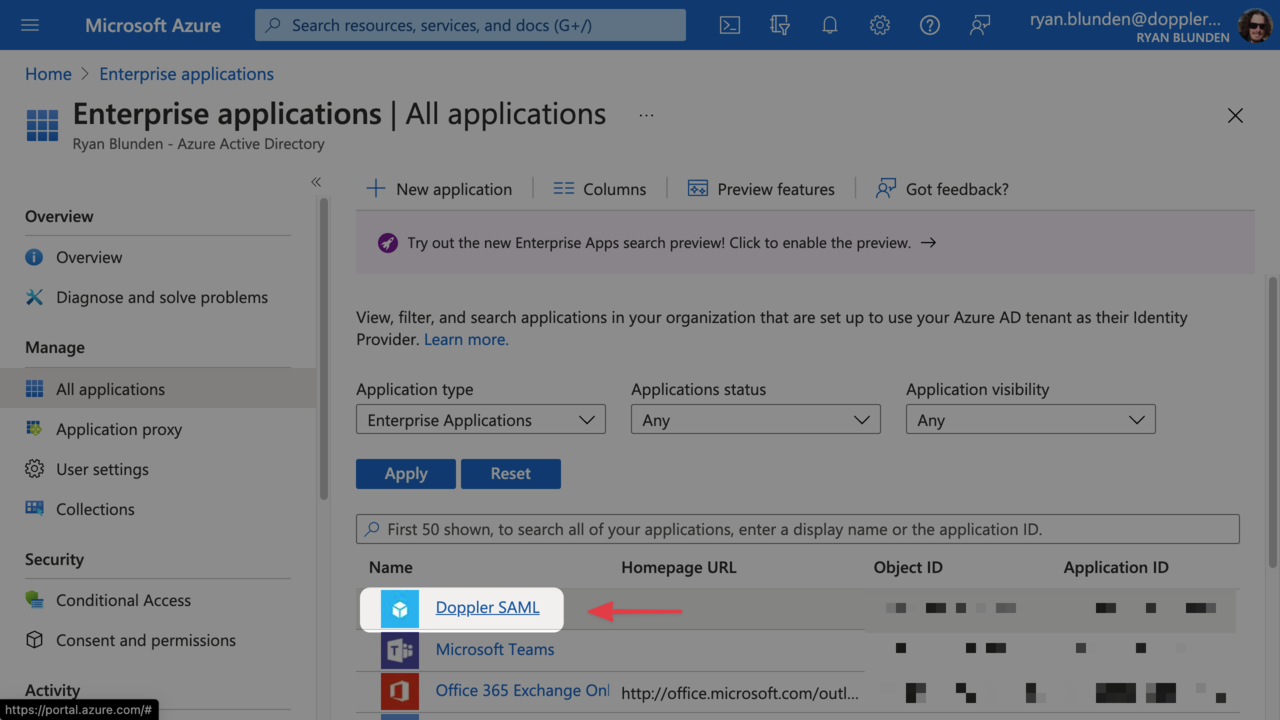Reset the filters

[x=511, y=474]
